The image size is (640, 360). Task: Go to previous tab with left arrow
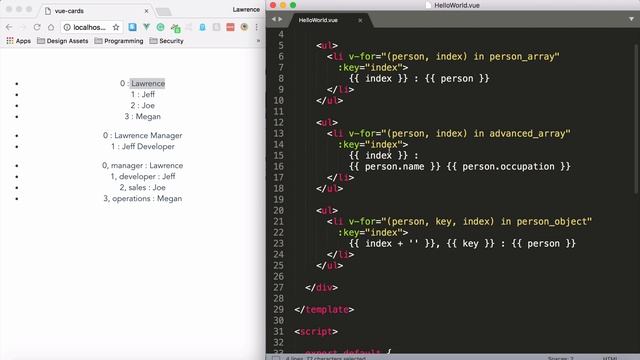tap(274, 19)
